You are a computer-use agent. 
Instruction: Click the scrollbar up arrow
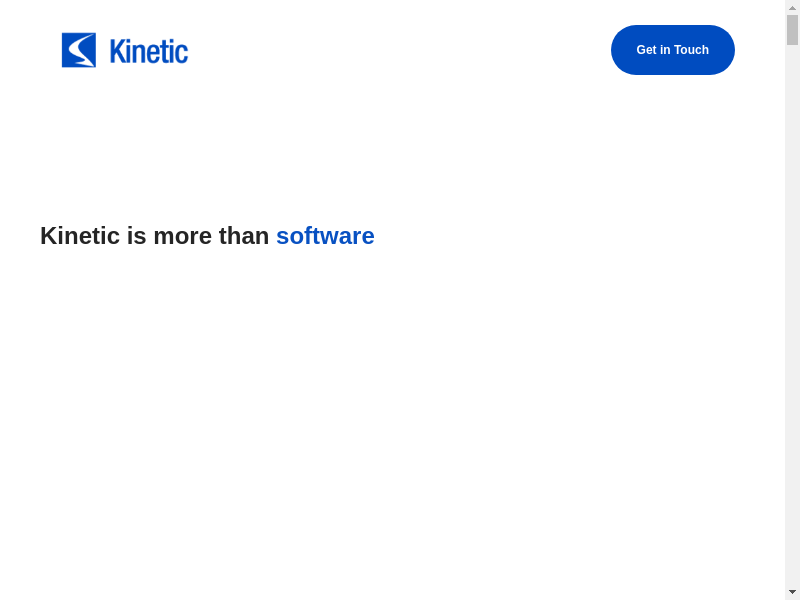(x=792, y=8)
